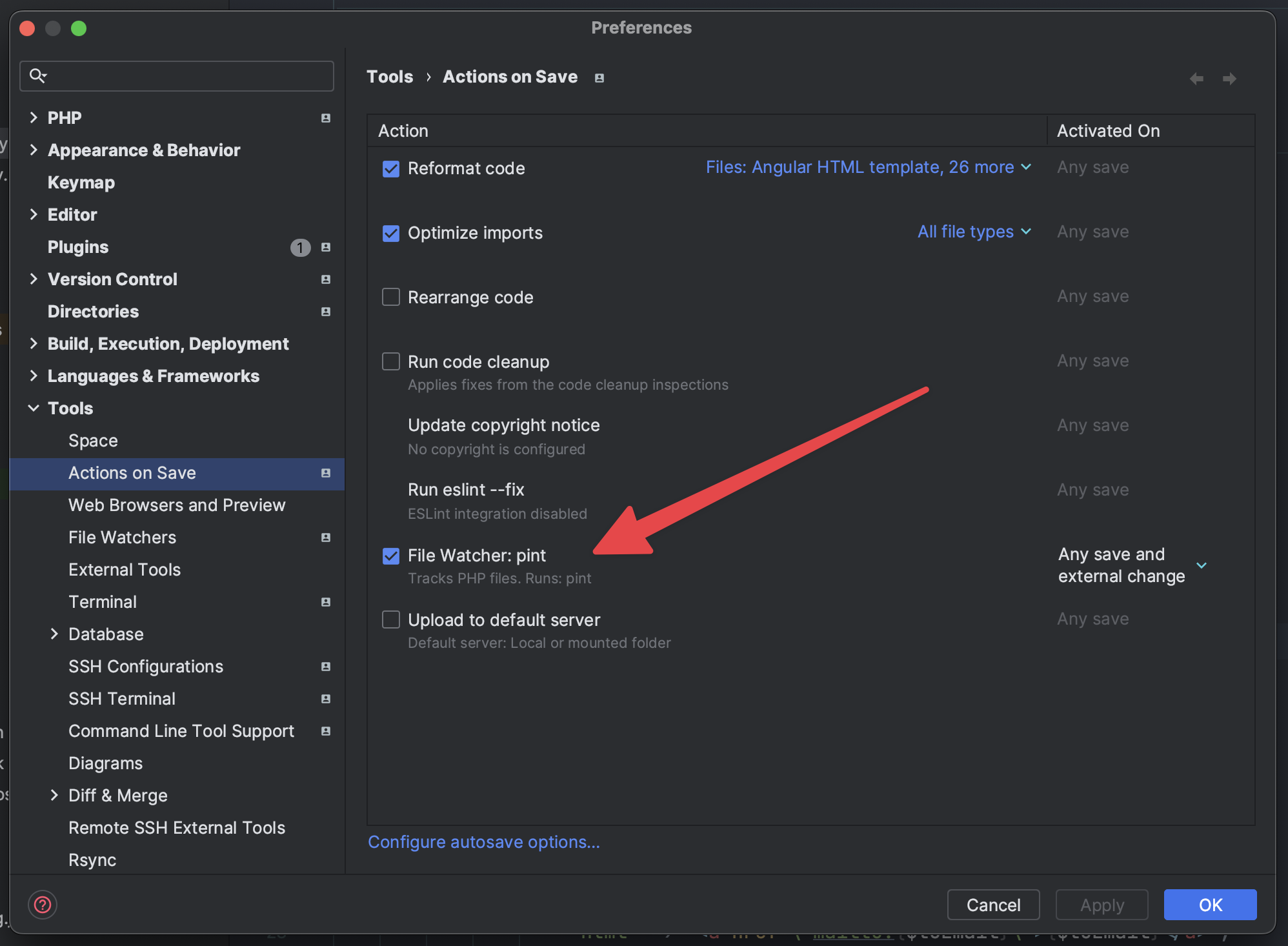
Task: Click project-level icon next to File Watchers
Action: [326, 538]
